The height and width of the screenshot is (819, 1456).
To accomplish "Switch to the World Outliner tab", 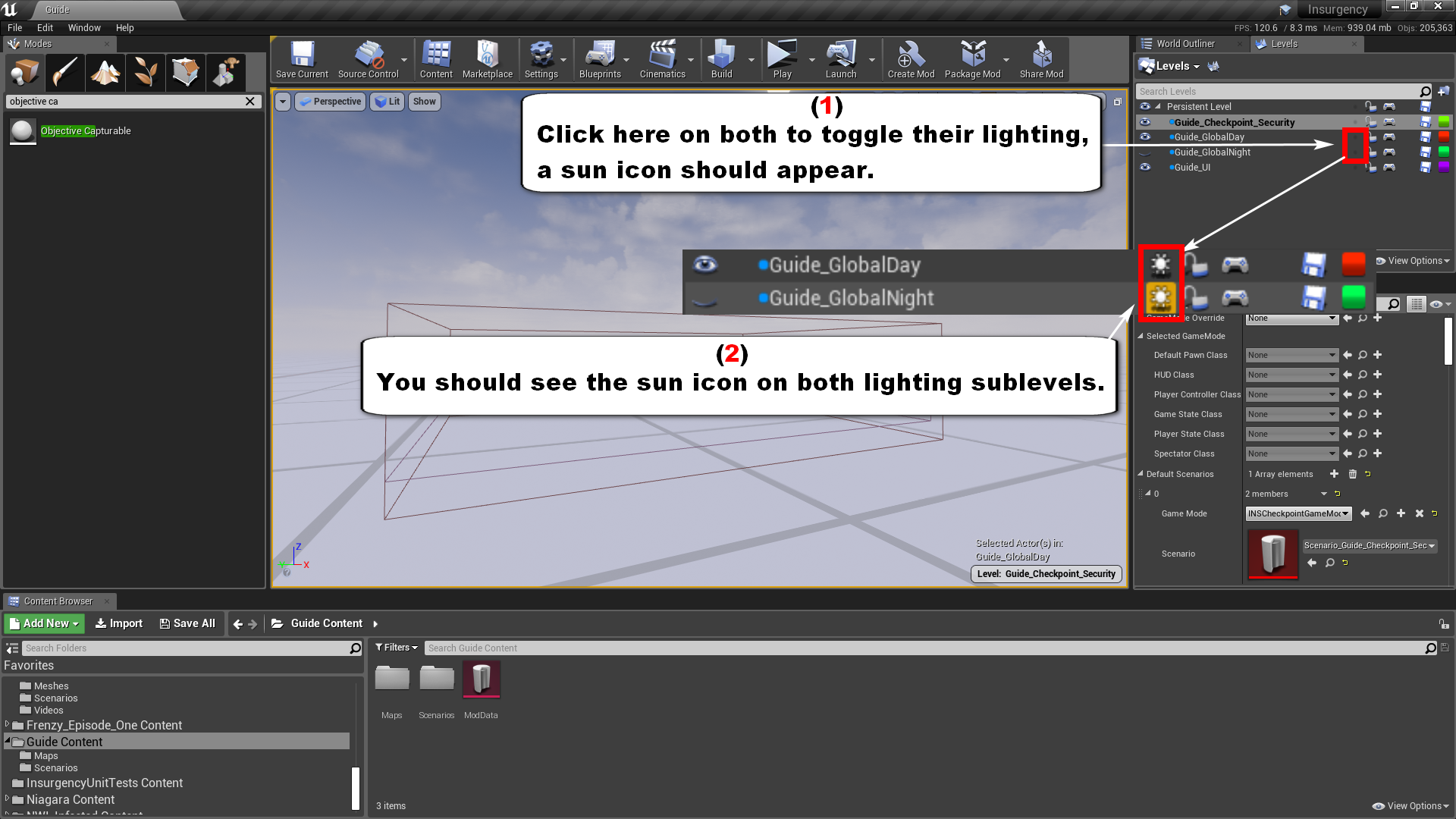I will (1185, 44).
